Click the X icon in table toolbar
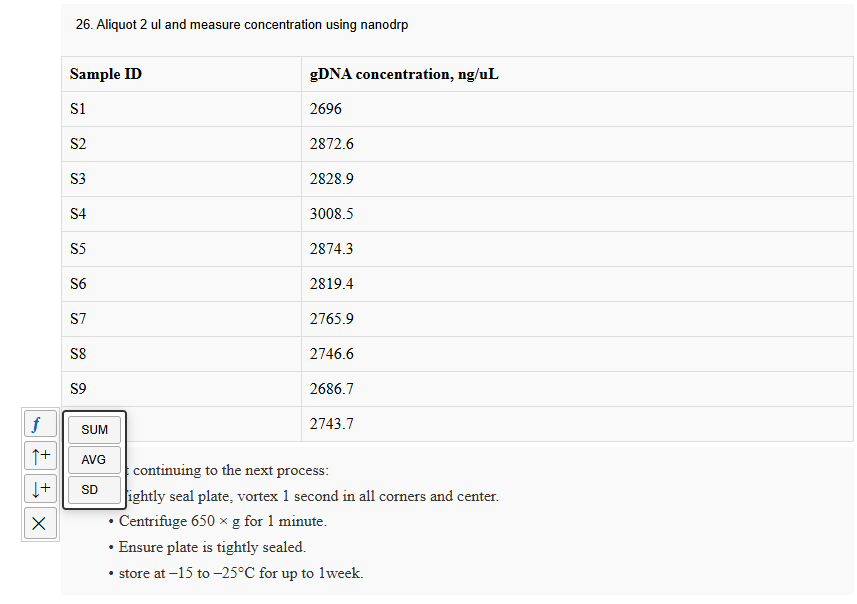Screen dimensions: 857x604 40,523
